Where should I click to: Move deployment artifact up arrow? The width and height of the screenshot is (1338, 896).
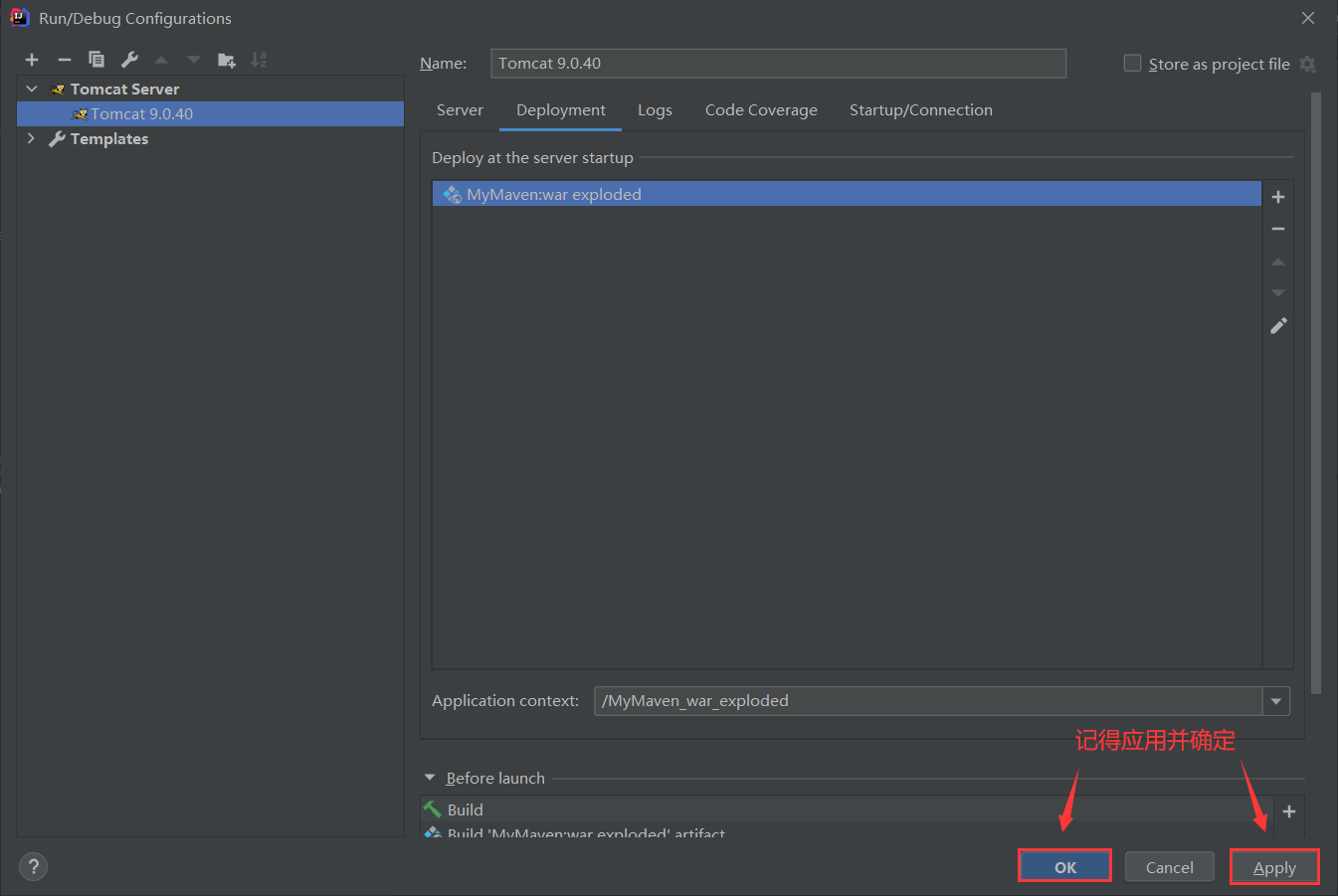tap(1278, 262)
